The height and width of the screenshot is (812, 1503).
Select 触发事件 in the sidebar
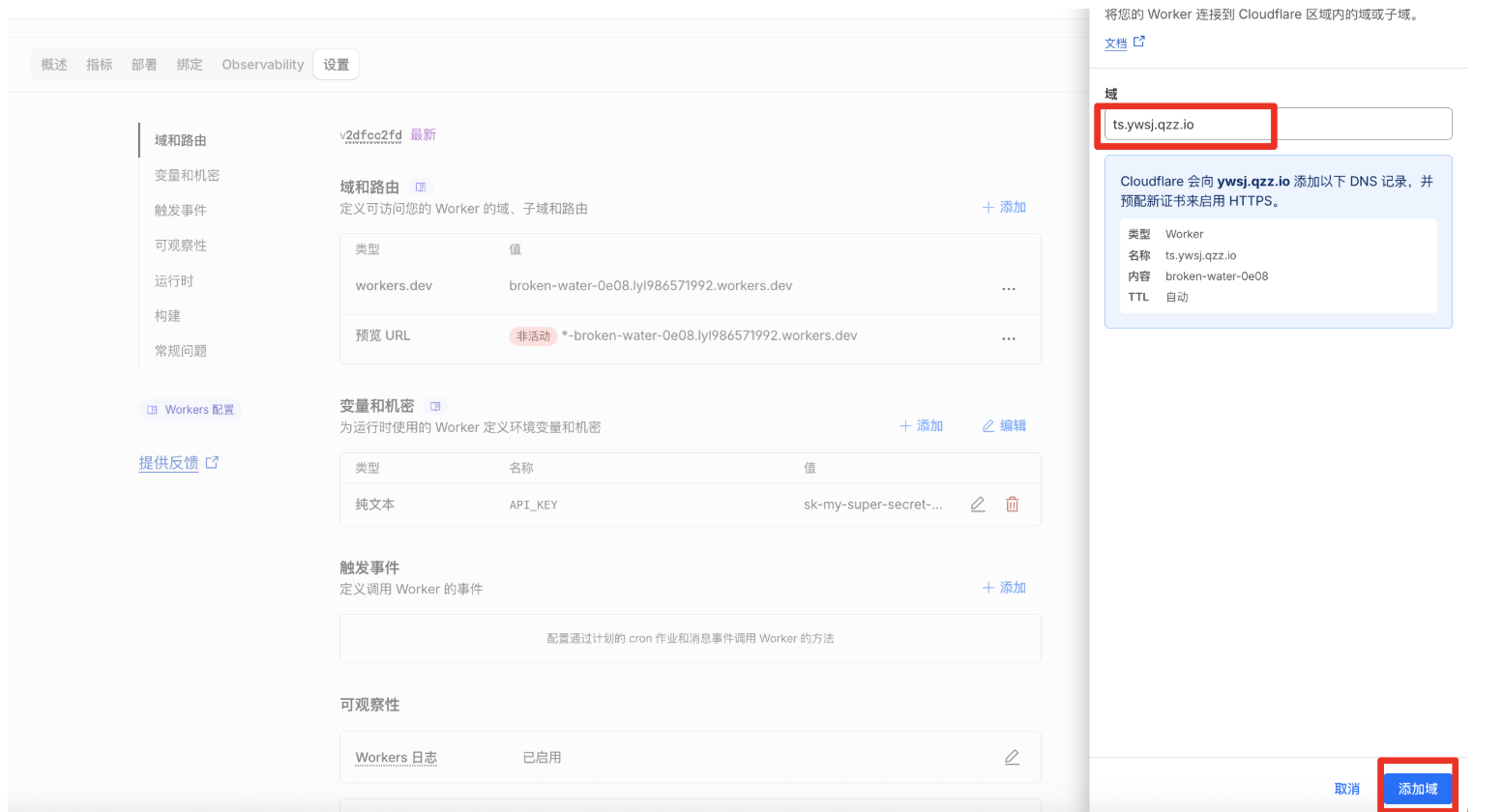180,210
